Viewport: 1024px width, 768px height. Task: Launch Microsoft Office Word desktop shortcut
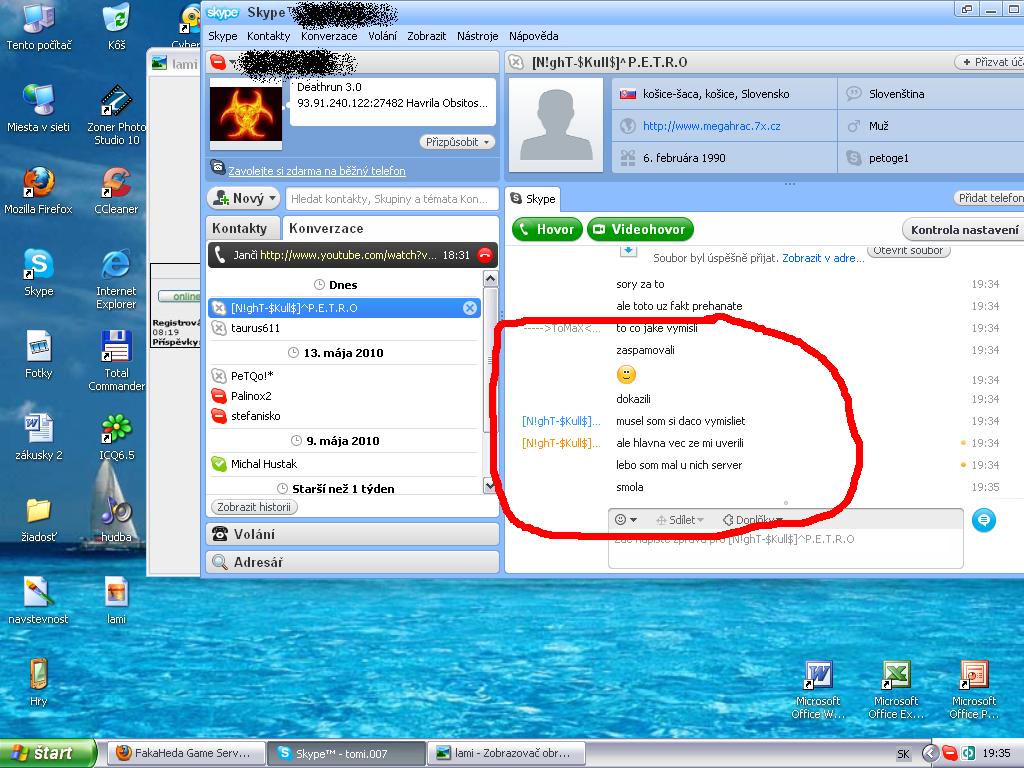click(x=818, y=690)
